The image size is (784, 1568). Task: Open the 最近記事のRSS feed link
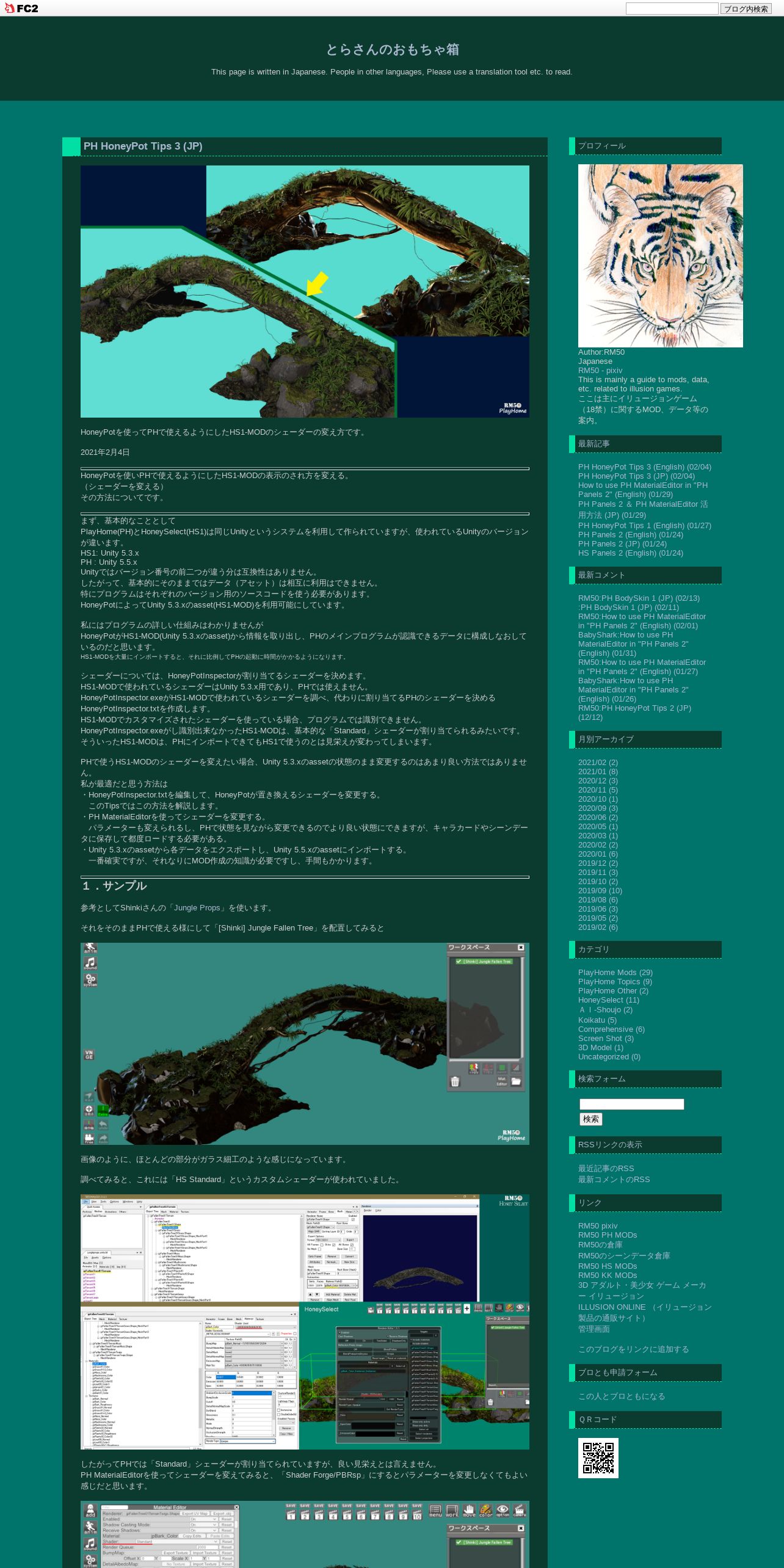606,1168
